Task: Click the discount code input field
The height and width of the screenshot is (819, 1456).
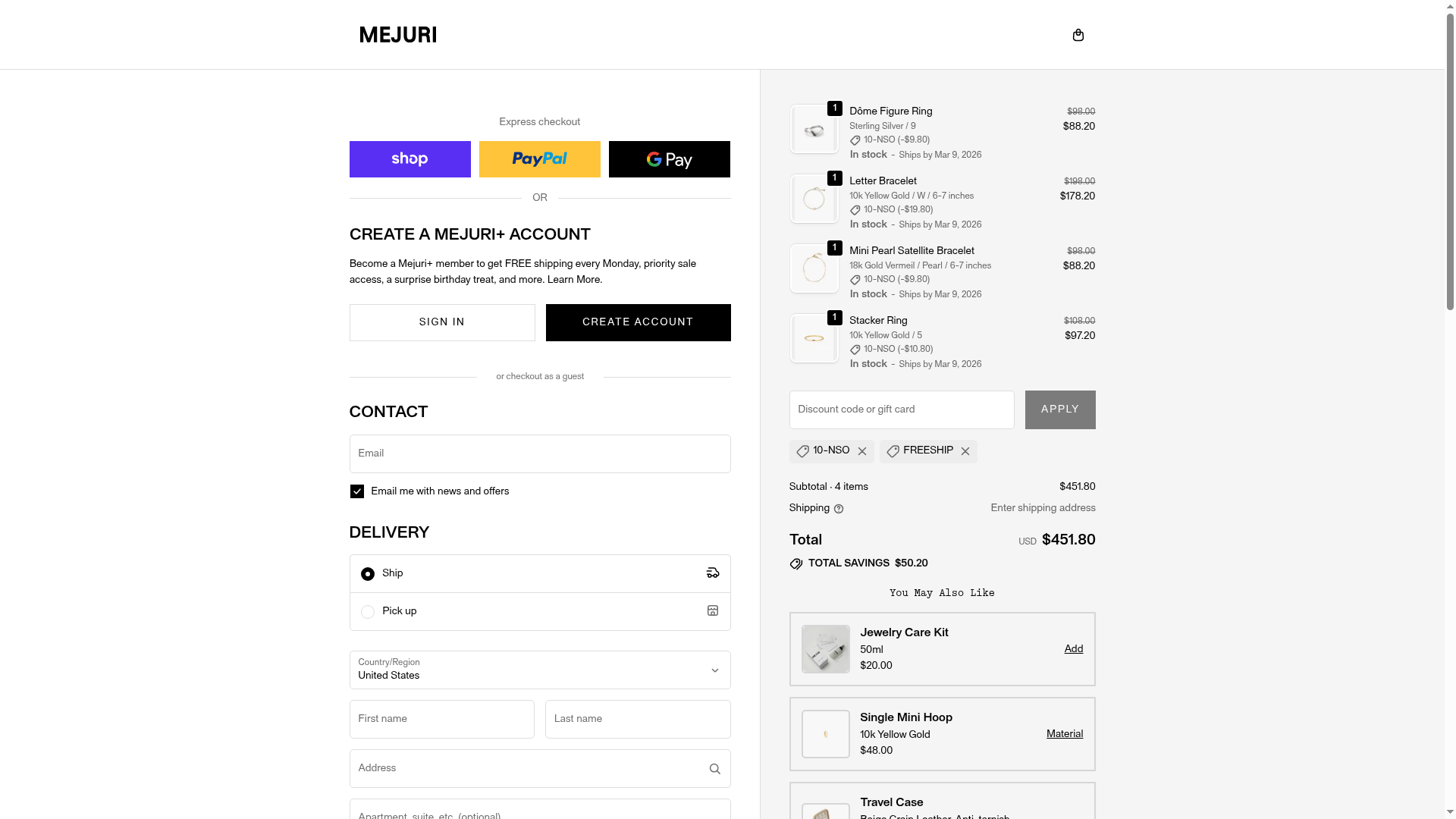Action: [901, 409]
